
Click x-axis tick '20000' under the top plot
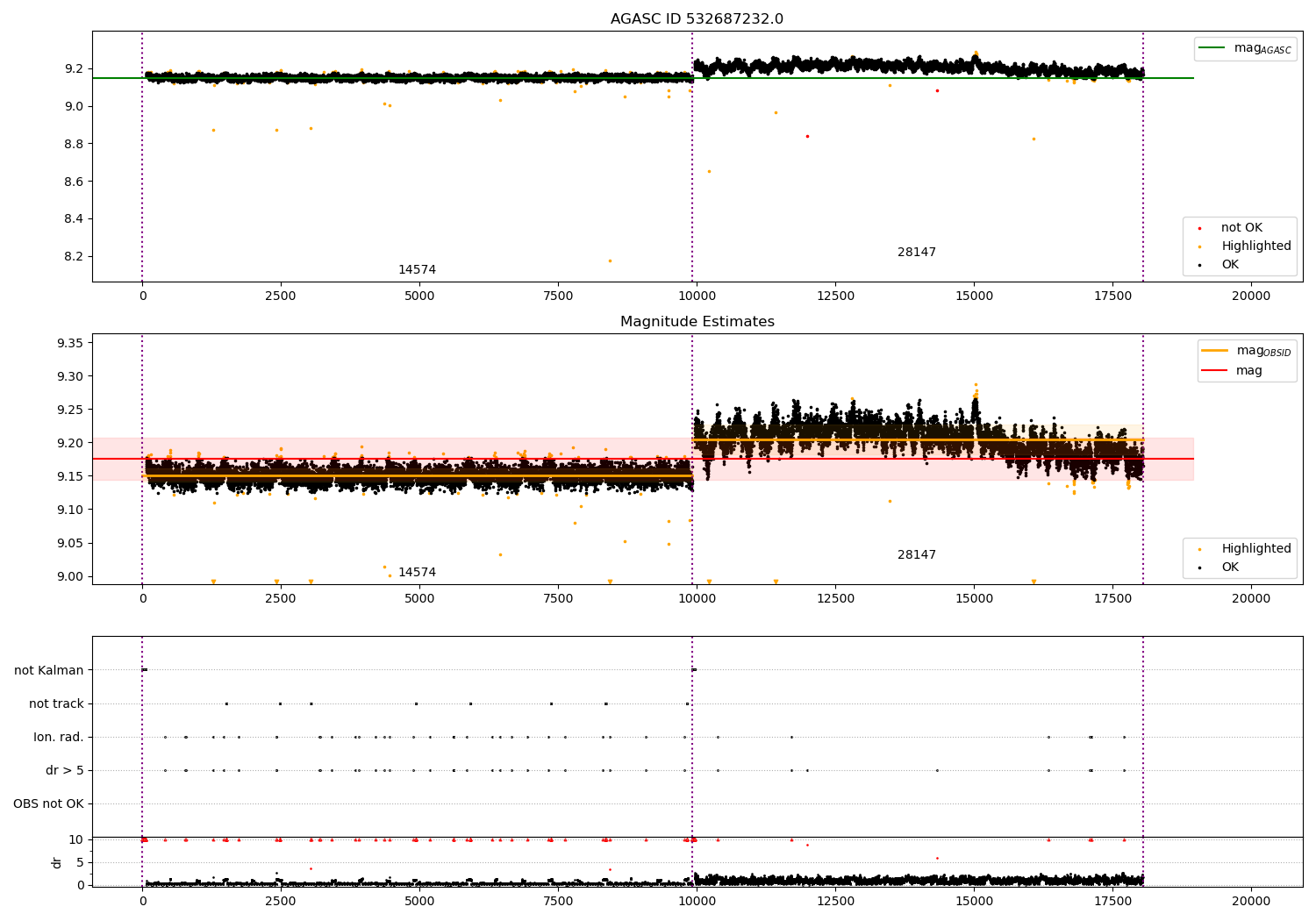click(x=1251, y=296)
